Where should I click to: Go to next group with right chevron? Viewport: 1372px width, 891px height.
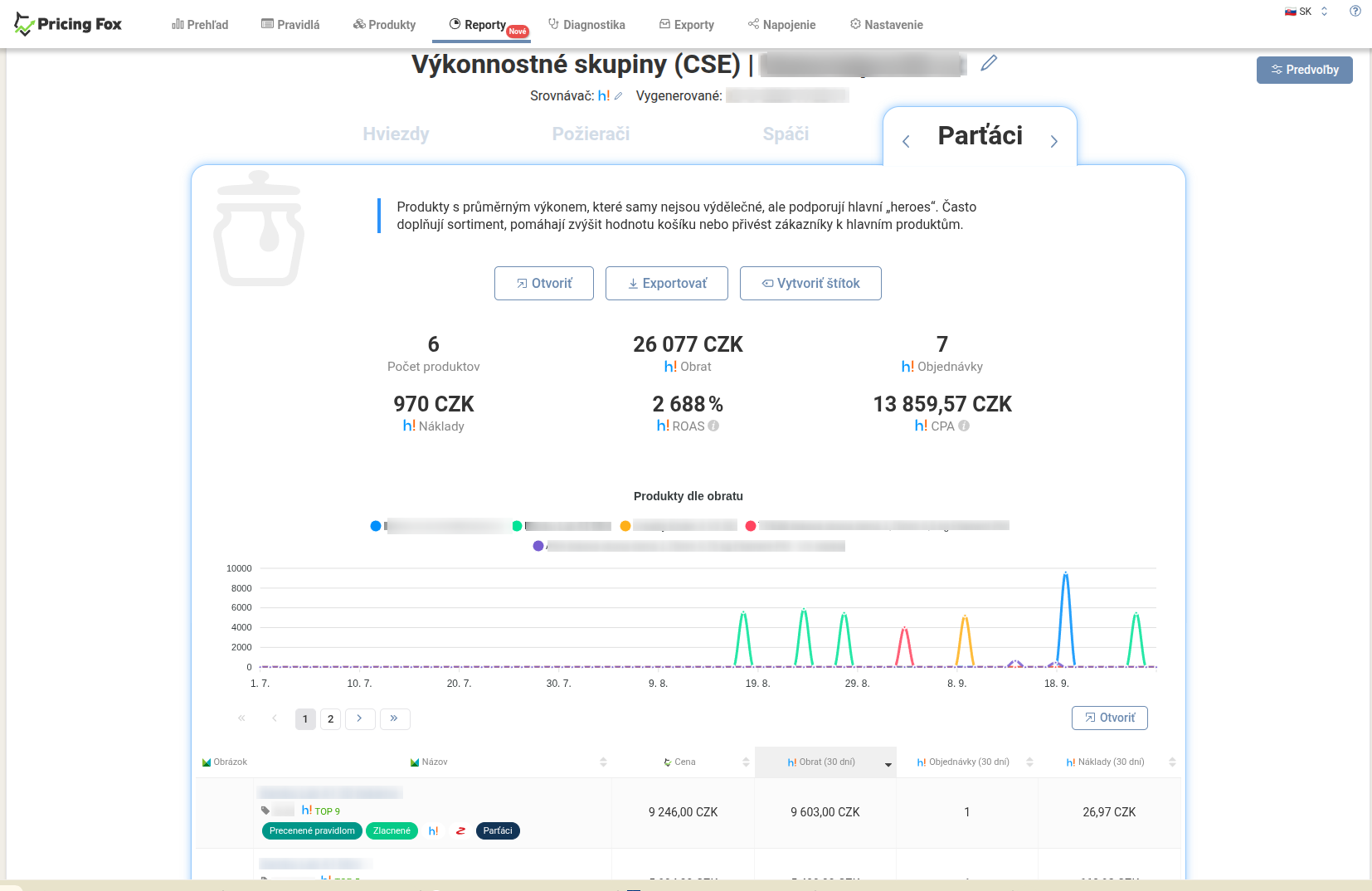pos(1053,142)
